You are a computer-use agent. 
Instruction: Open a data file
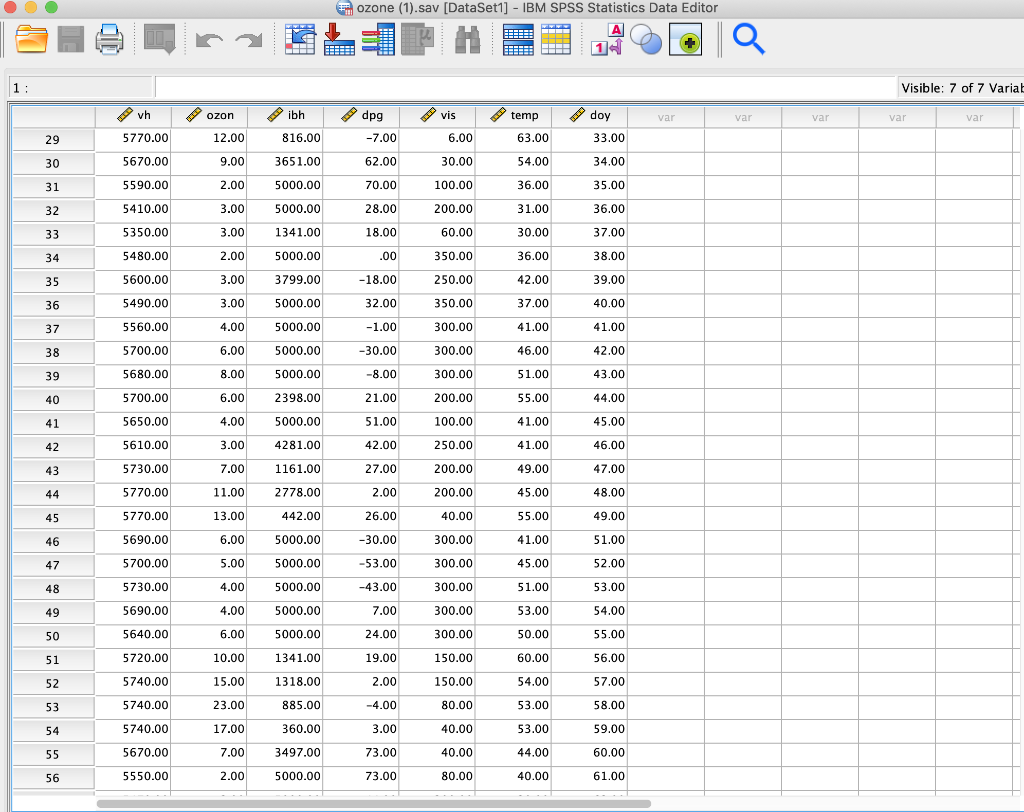point(31,40)
